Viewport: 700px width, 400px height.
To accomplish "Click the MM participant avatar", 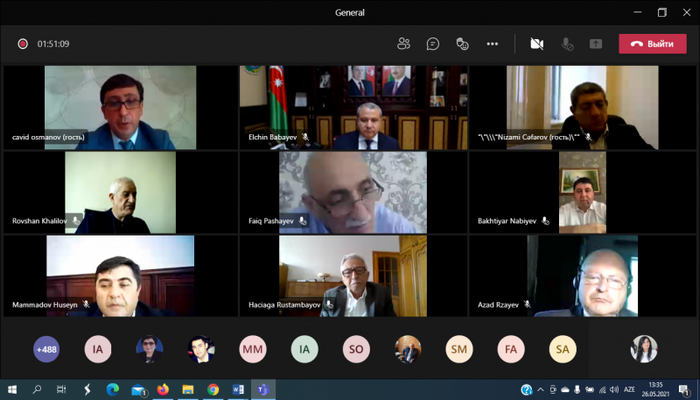I will (253, 348).
